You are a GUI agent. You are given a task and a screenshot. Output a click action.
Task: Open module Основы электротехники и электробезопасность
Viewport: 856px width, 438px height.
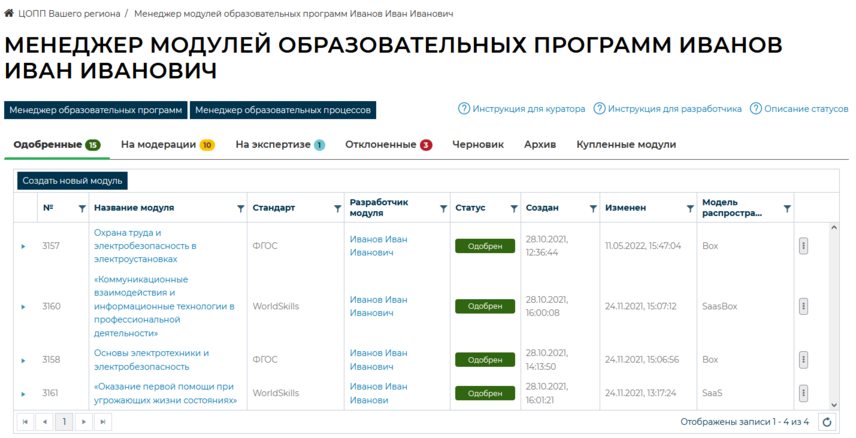[x=151, y=360]
